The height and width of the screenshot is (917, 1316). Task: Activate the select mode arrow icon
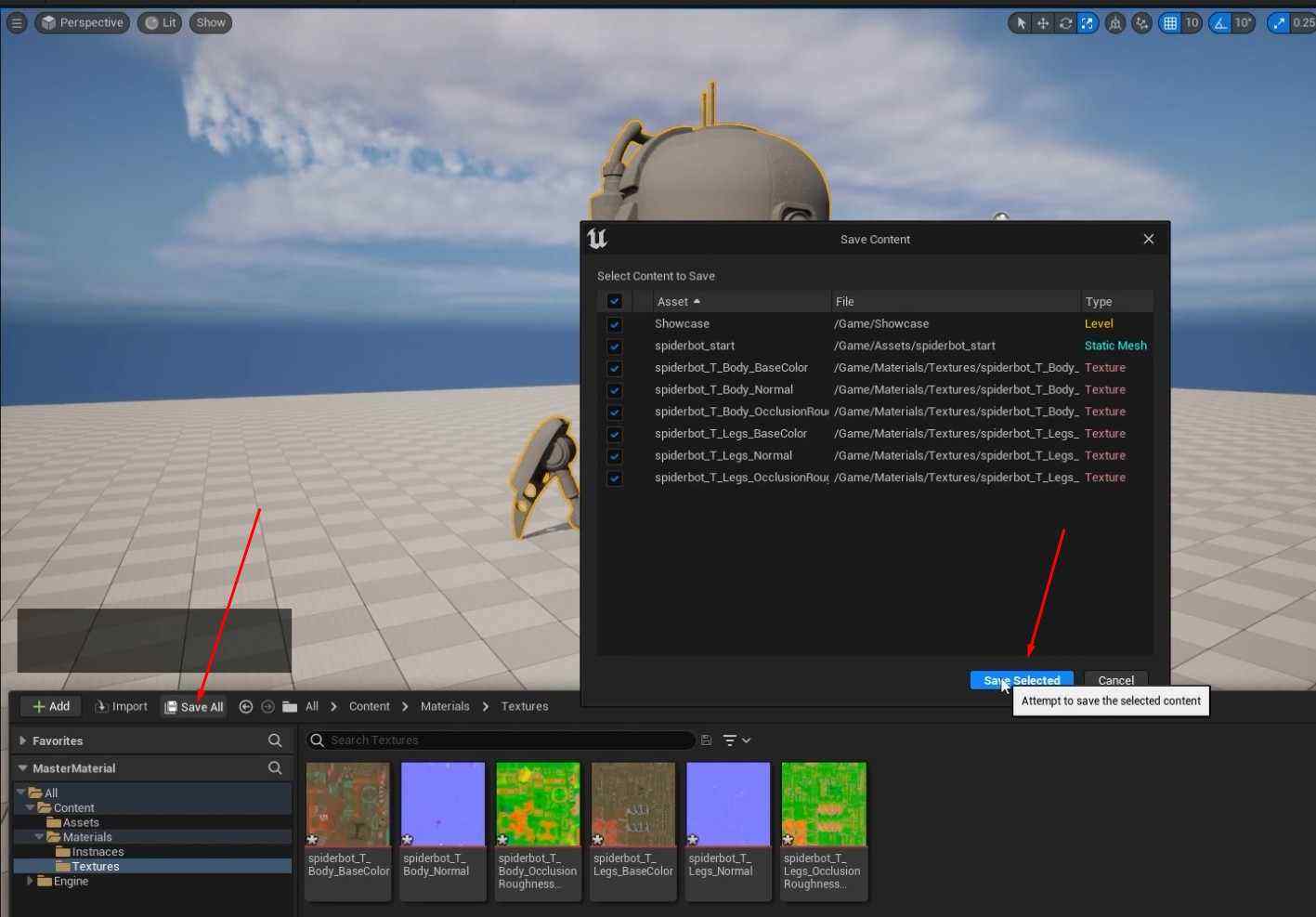1021,23
